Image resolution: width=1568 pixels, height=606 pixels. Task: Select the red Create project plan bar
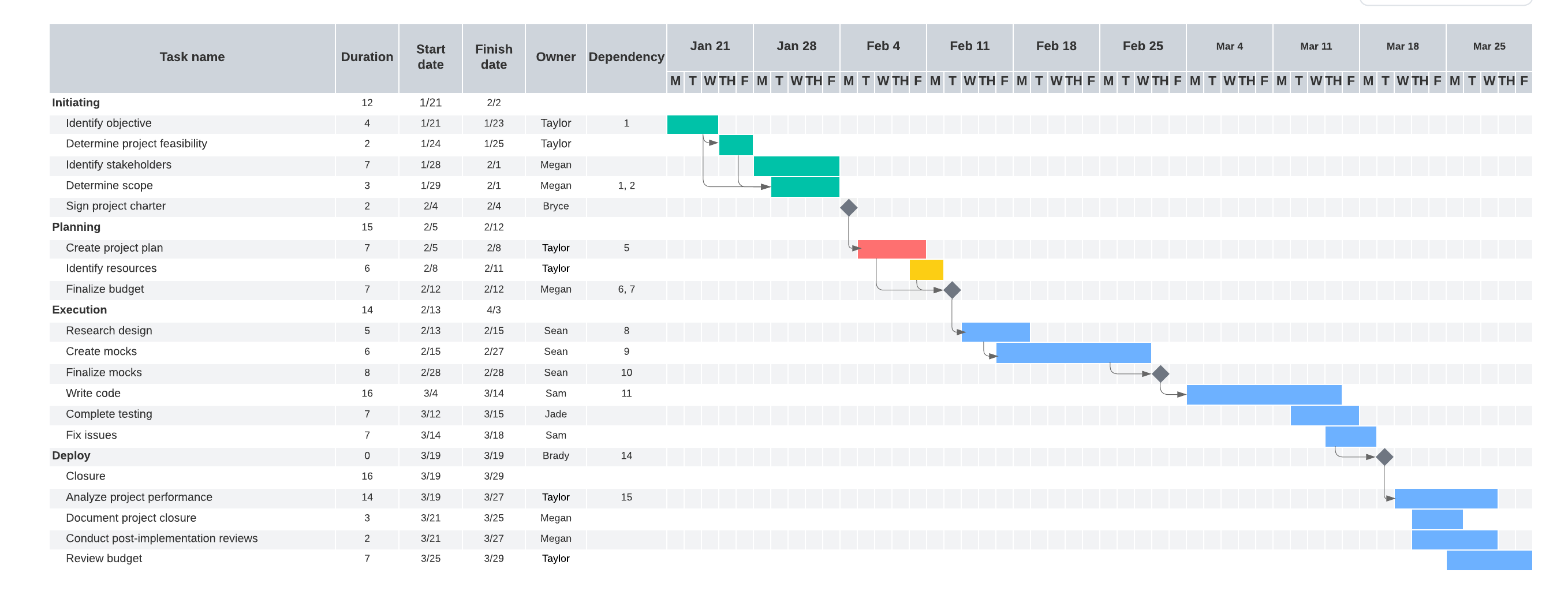891,249
